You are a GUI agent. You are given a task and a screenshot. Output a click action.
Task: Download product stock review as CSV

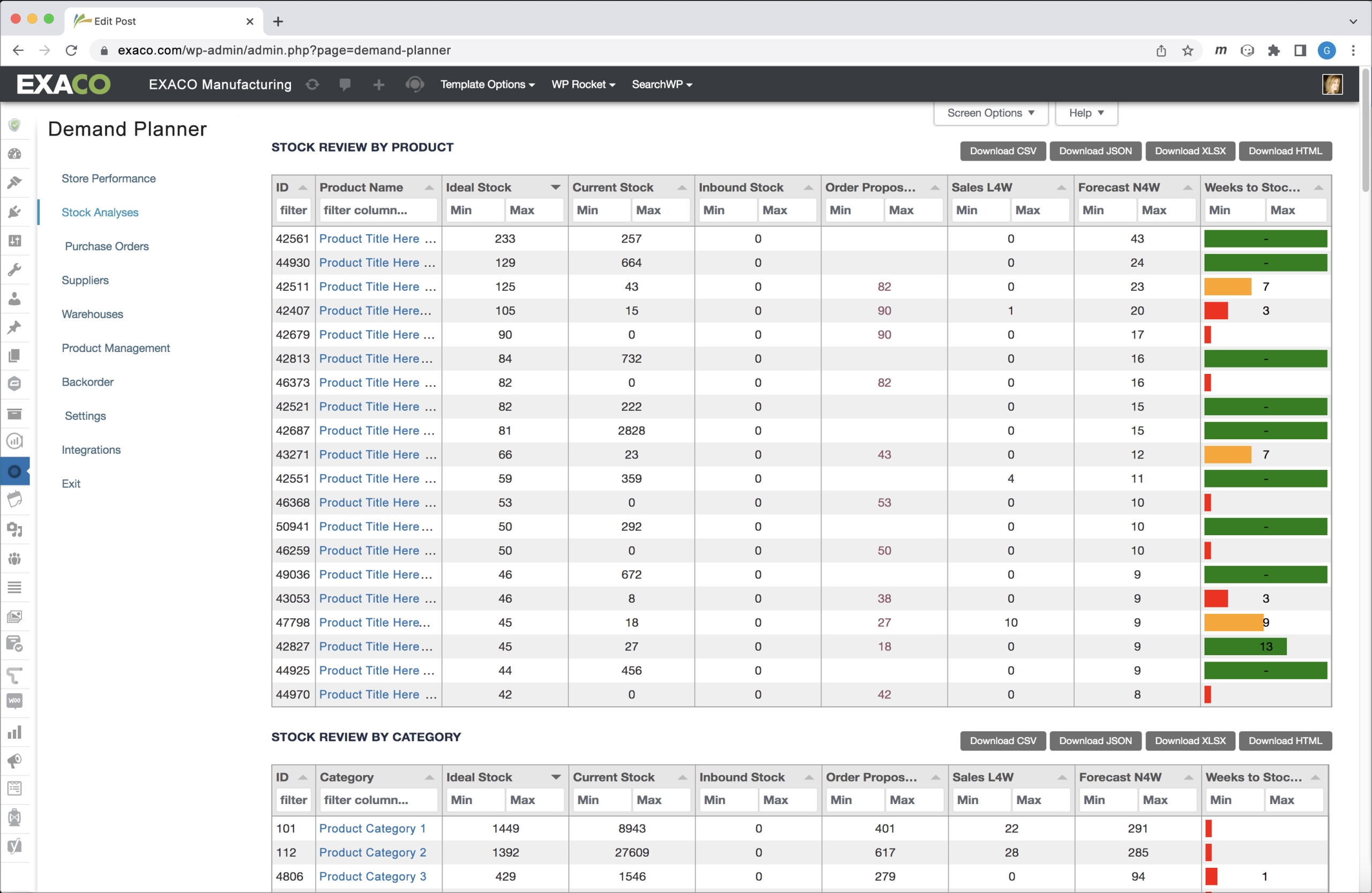(x=1003, y=151)
